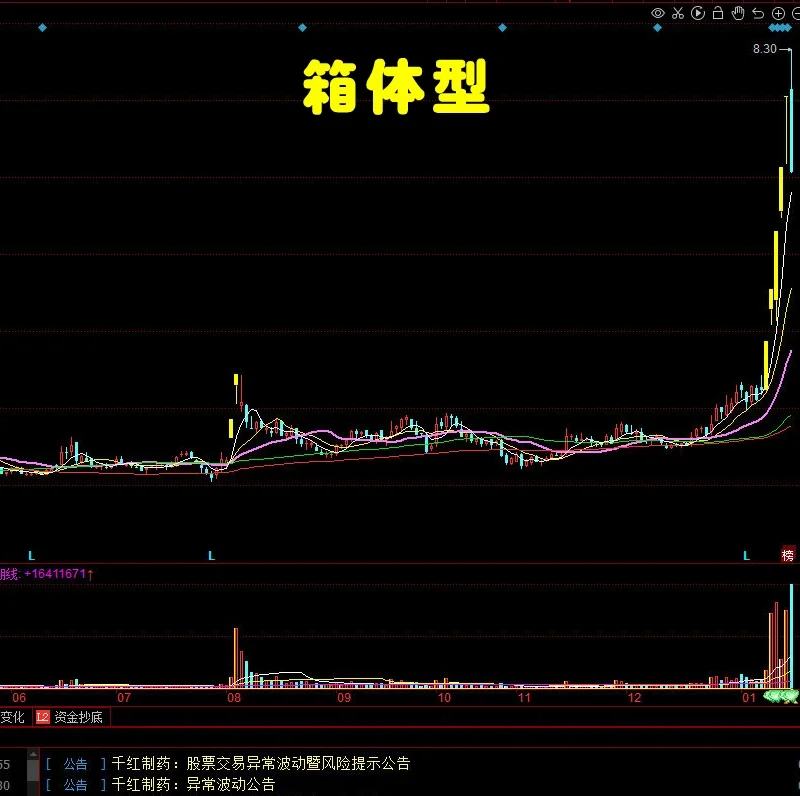This screenshot has height=796, width=800.
Task: Toggle the padlock lock icon
Action: (x=718, y=13)
